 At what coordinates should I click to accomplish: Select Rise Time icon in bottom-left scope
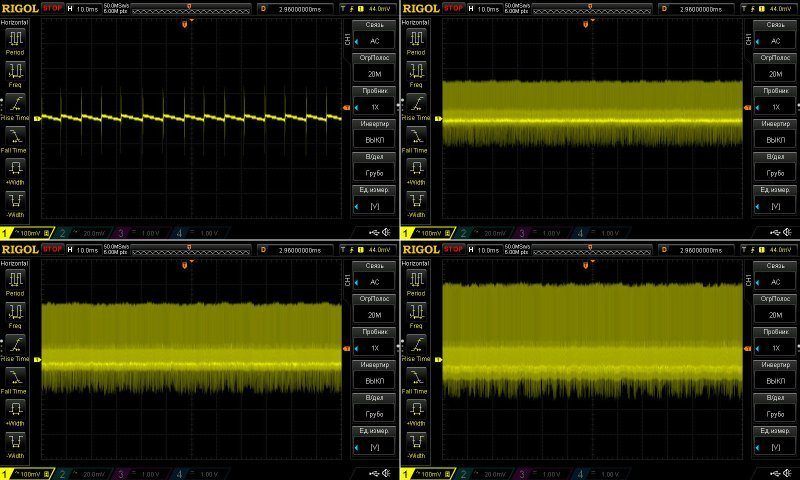(x=14, y=344)
